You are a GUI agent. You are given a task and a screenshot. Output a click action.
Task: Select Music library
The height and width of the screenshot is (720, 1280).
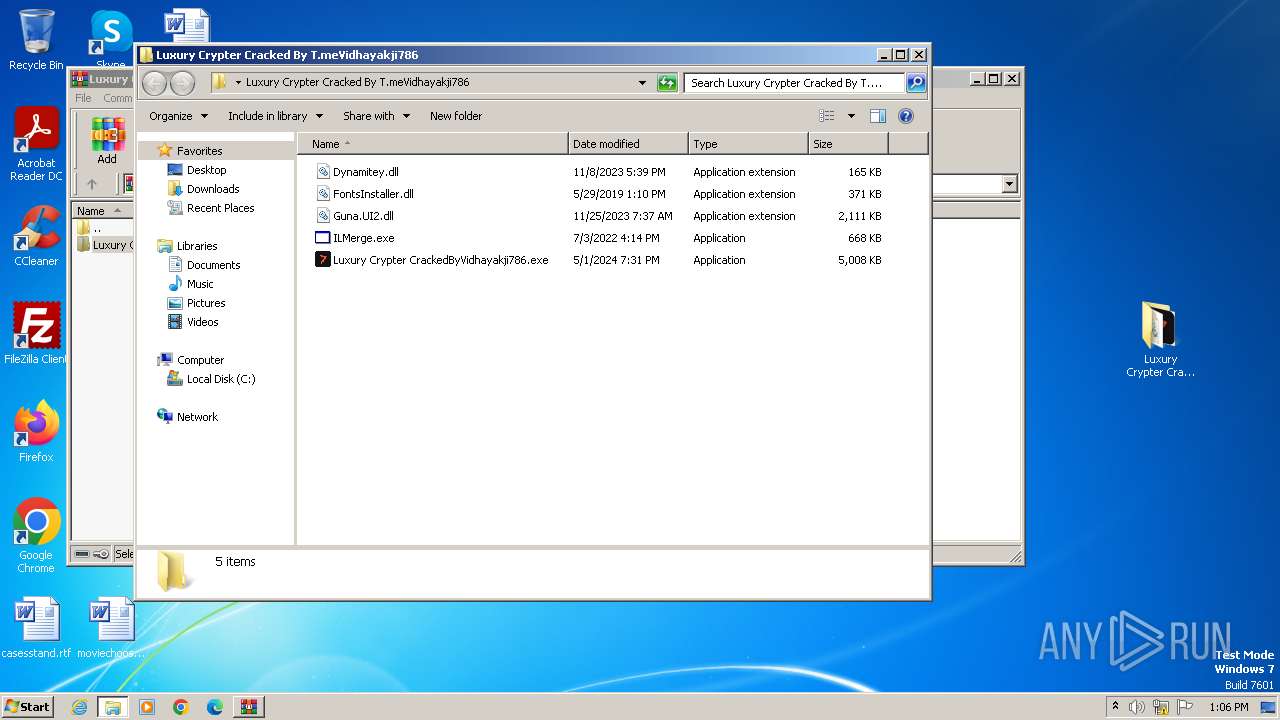point(200,284)
